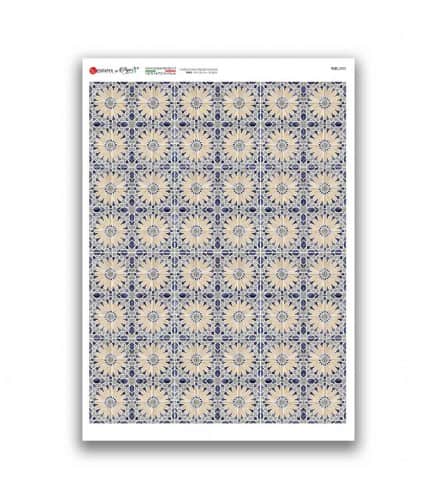The height and width of the screenshot is (500, 437).
Task: Click the cursive brand name in header
Action: pos(129,70)
